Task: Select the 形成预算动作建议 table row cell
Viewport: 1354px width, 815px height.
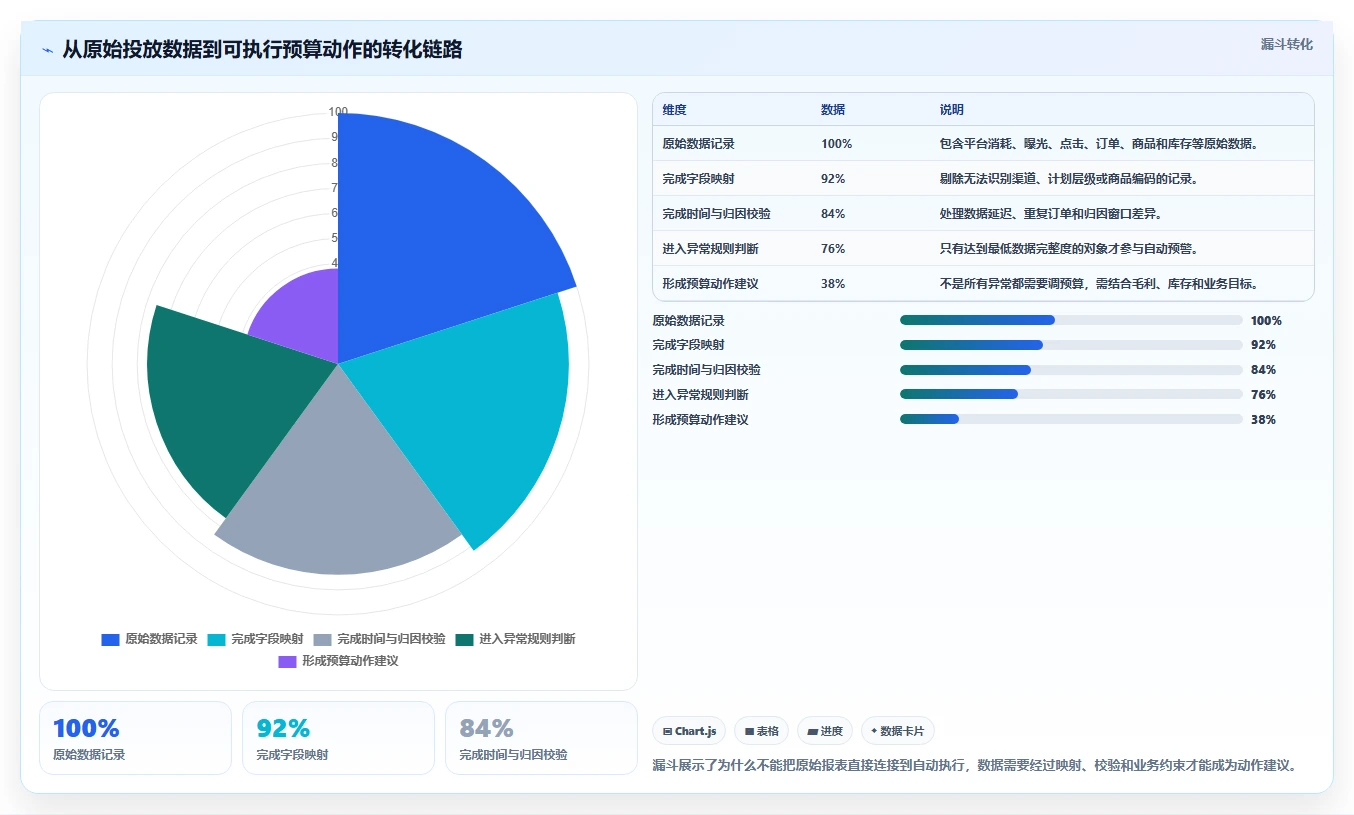Action: pyautogui.click(x=710, y=284)
